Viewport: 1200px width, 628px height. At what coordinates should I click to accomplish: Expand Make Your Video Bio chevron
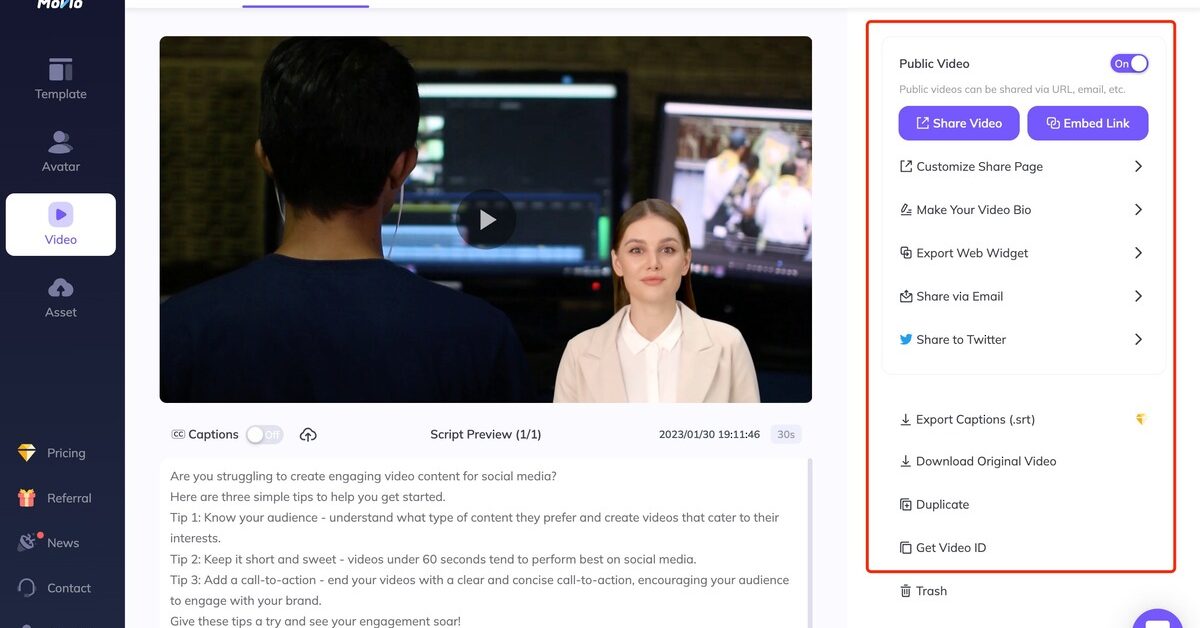1138,210
